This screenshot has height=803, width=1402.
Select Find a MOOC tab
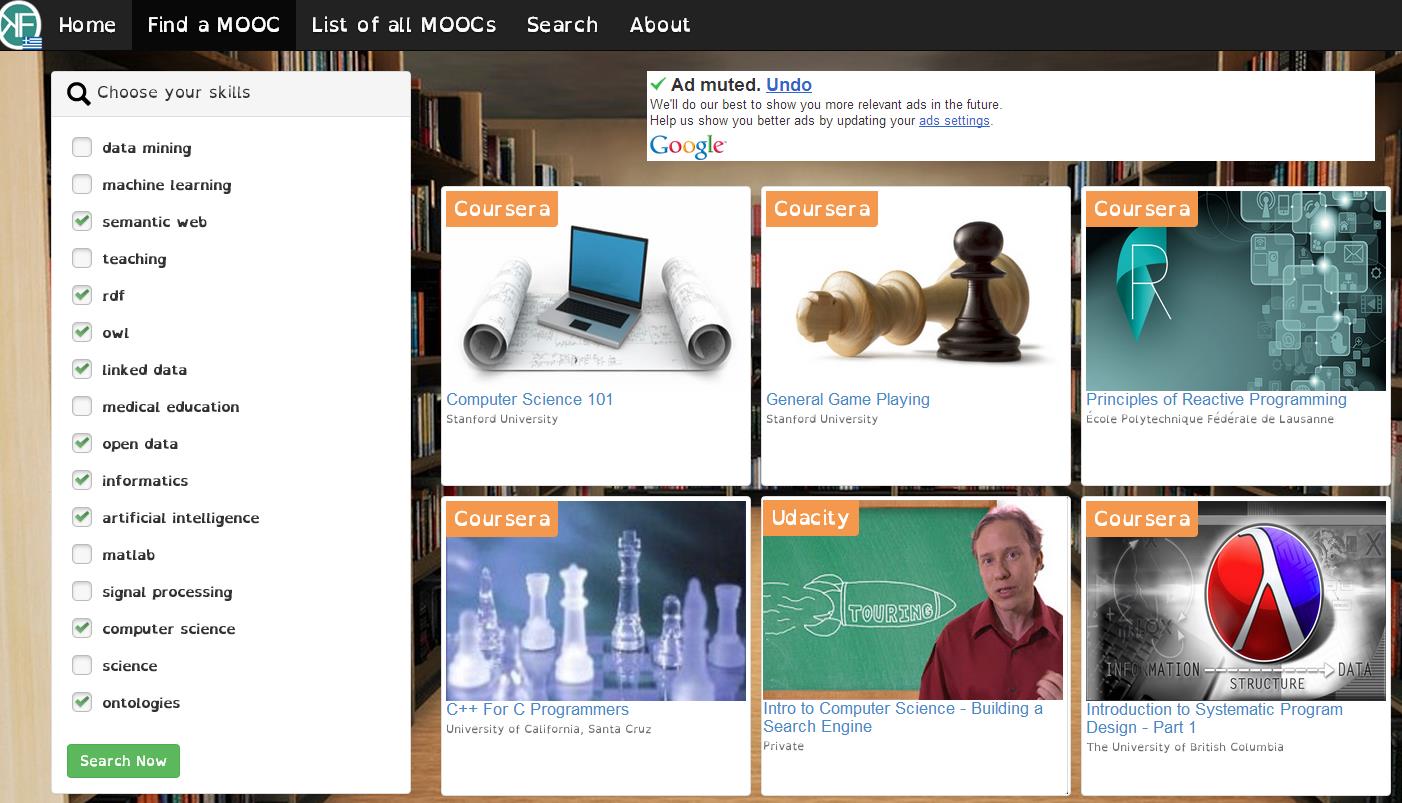tap(214, 25)
